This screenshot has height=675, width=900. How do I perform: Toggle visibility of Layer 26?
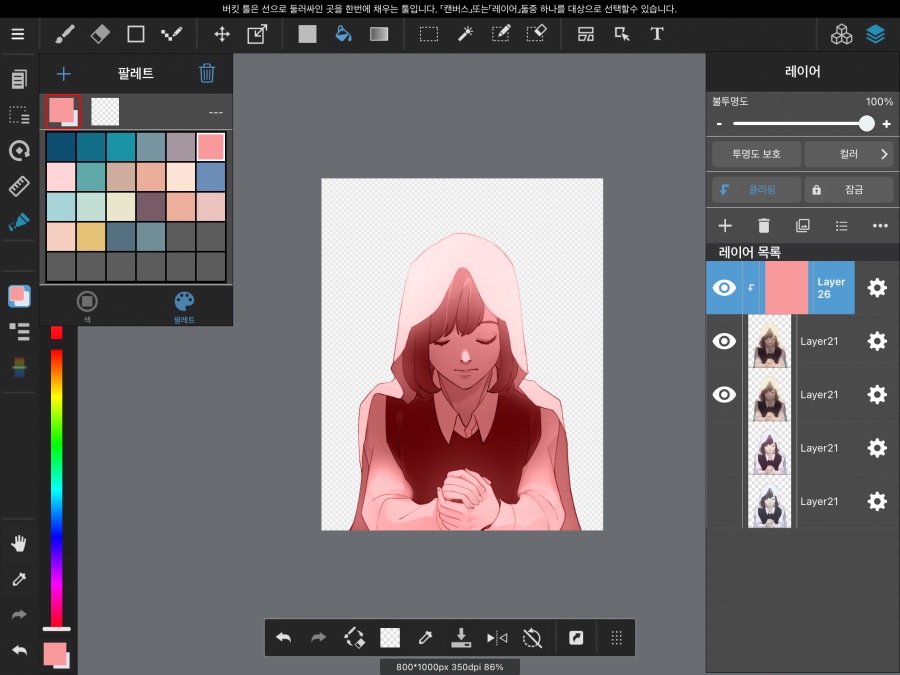coord(723,287)
